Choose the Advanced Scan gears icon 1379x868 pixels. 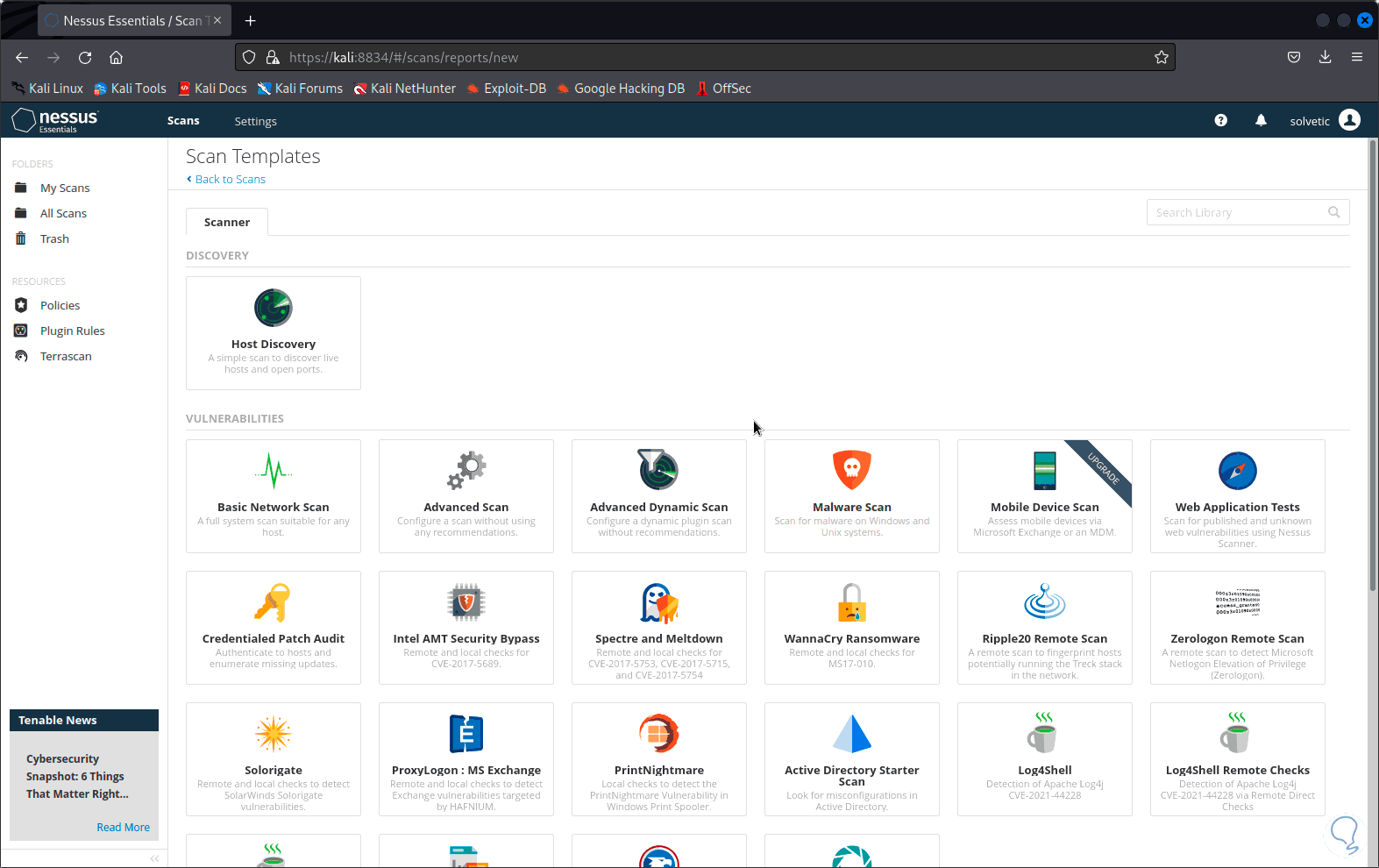pyautogui.click(x=466, y=471)
